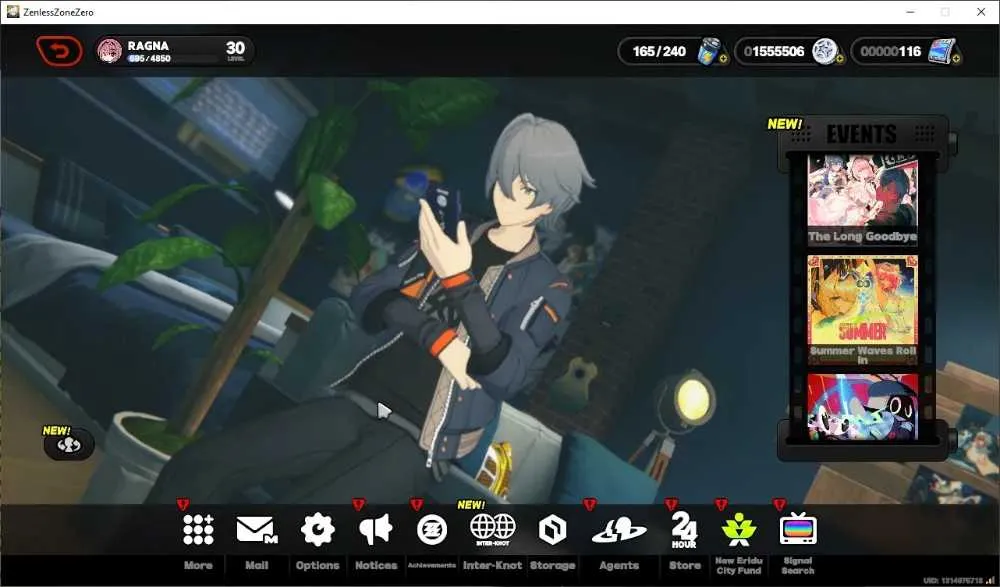
Task: Click the Mail label
Action: [256, 565]
